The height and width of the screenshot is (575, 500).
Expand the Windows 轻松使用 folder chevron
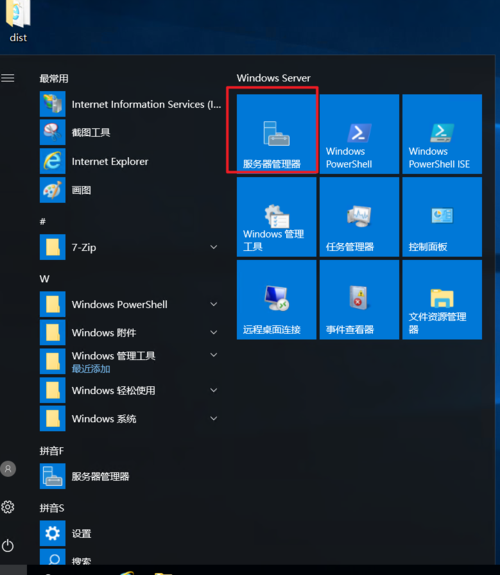213,390
